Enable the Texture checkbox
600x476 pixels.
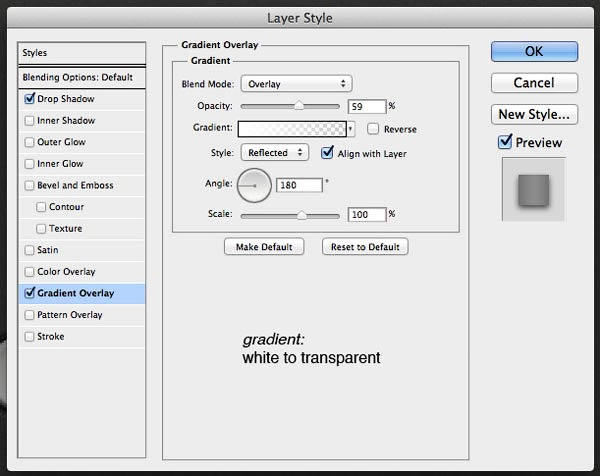[x=41, y=228]
